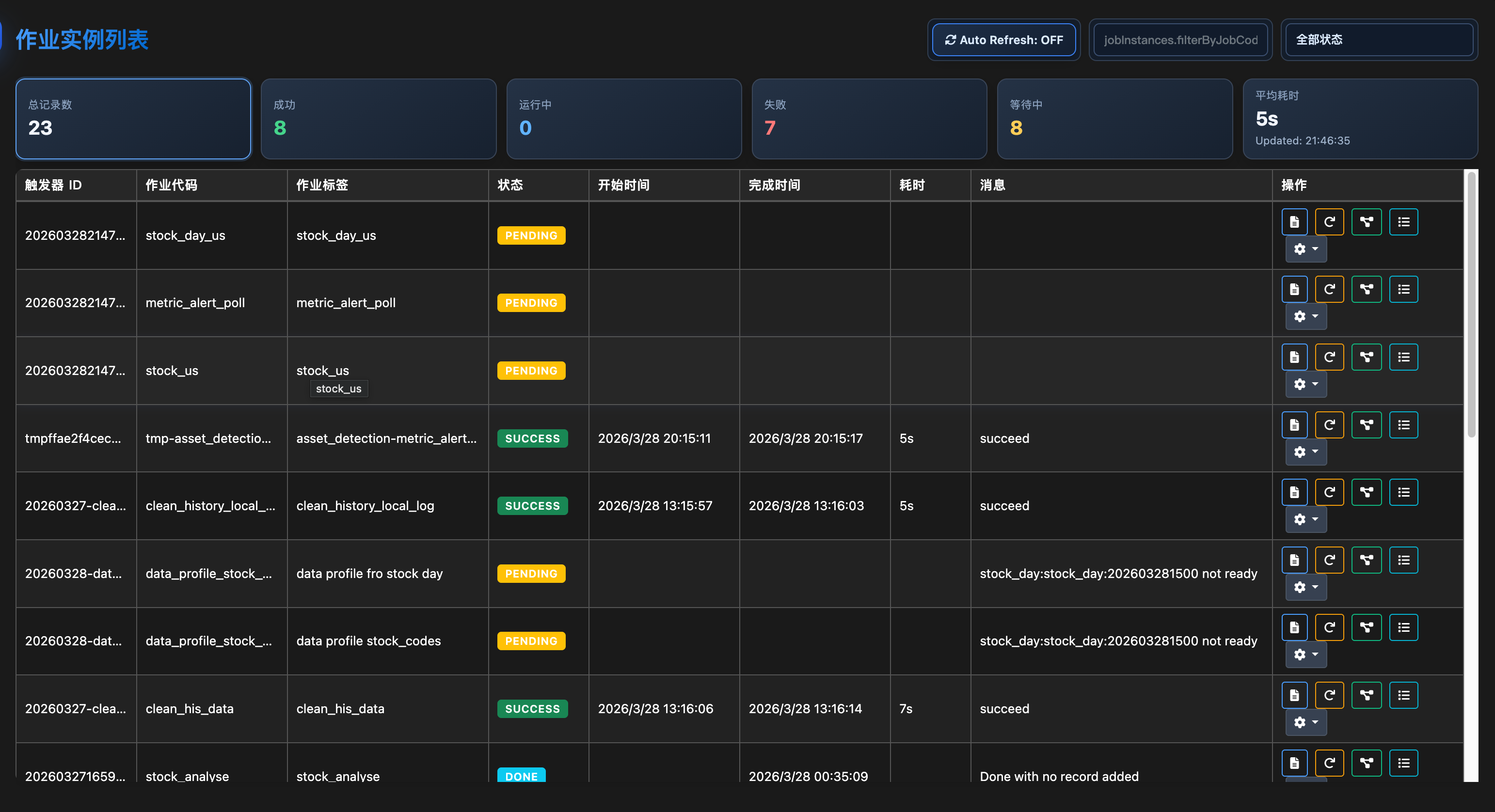Screen dimensions: 1495x812
Task: Click rerun icon for clean_history_local_log row
Action: click(x=1329, y=492)
